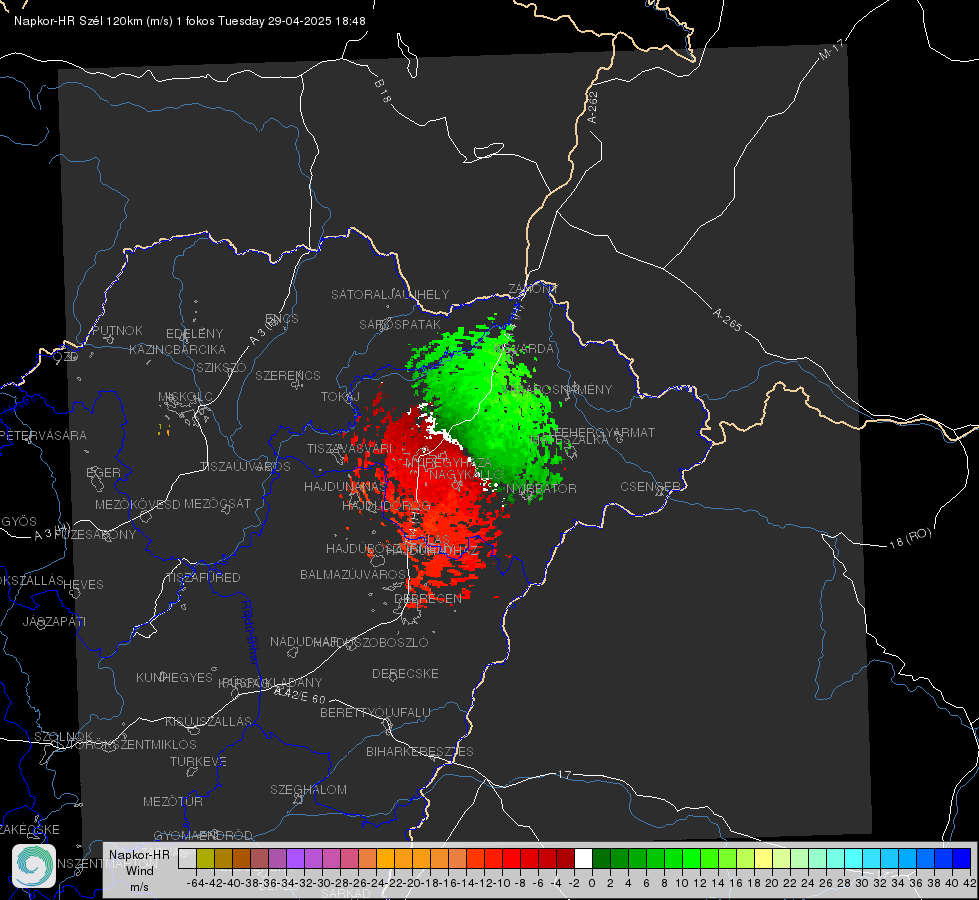Click the MEZŐCSÁT label

coord(217,503)
